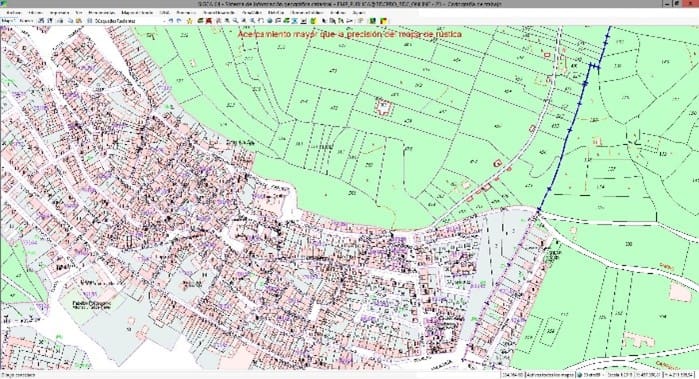Click the back arrow icon after the combo box
The height and width of the screenshot is (379, 699).
click(x=171, y=21)
